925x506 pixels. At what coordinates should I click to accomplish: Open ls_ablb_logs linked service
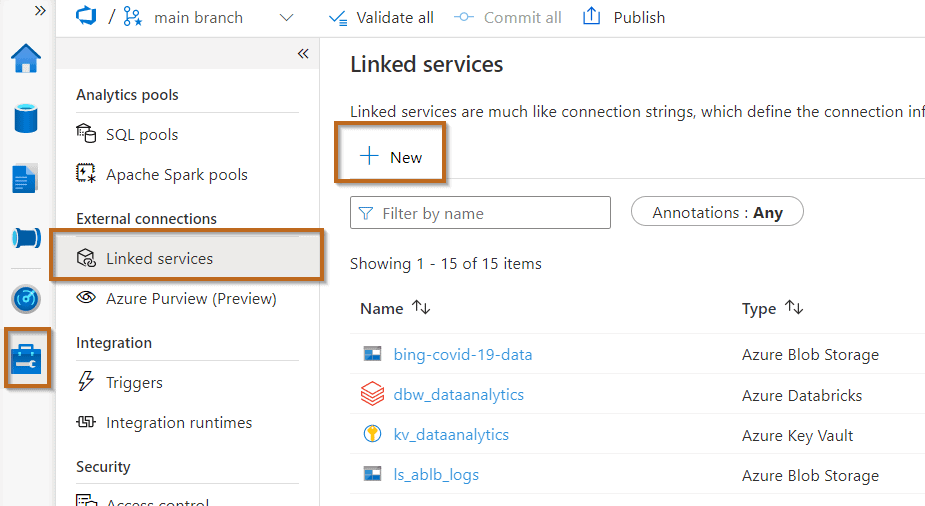[436, 475]
